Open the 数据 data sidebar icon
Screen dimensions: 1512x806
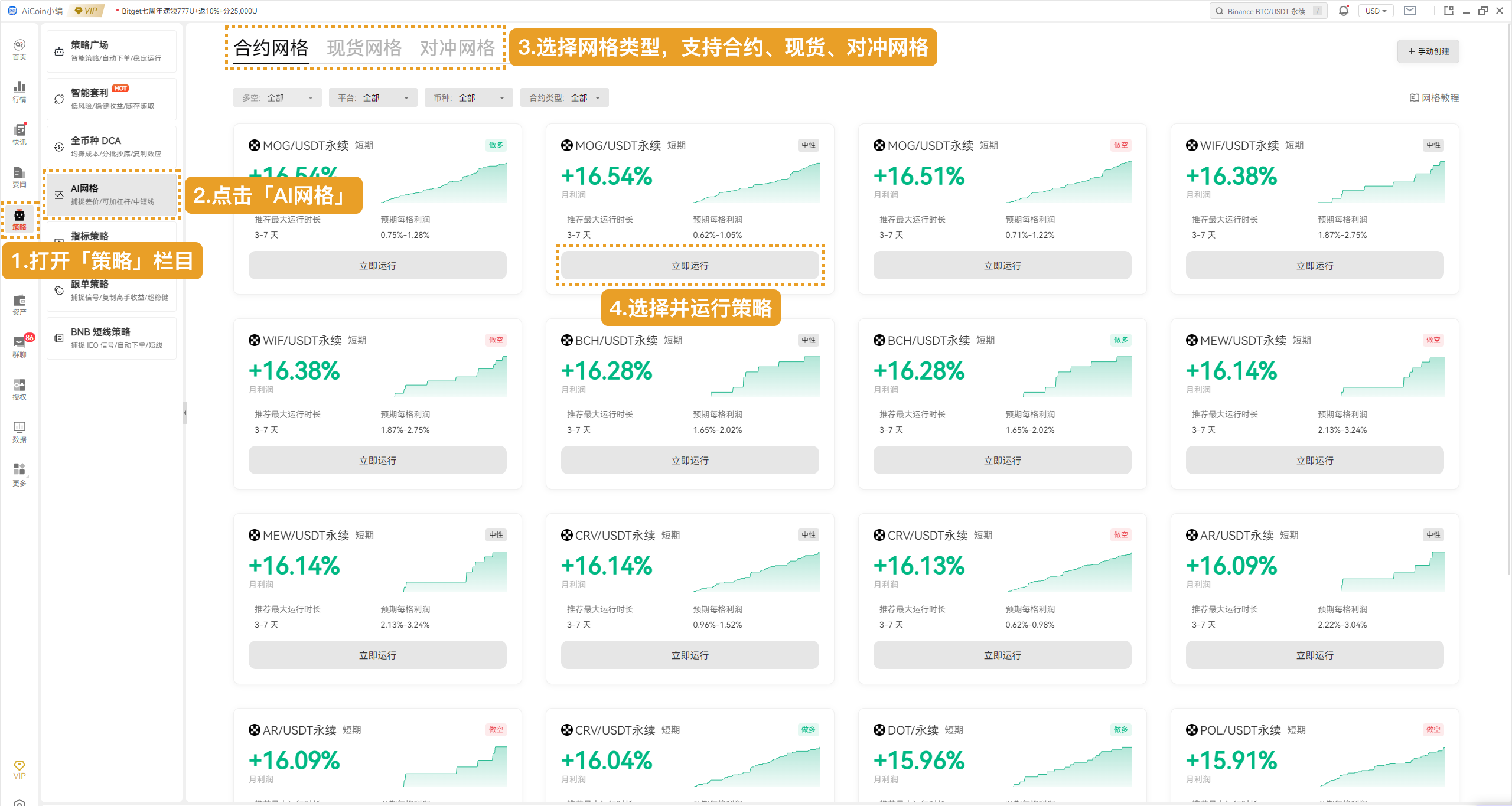click(19, 432)
